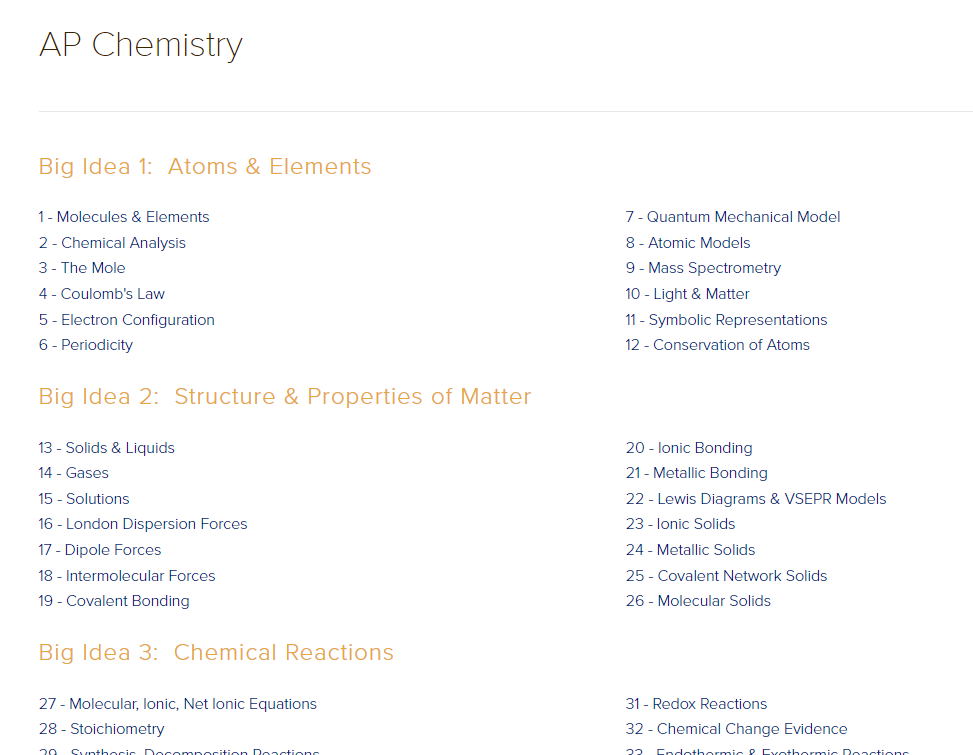Click the Chemical Analysis link
Viewport: 973px width, 755px height.
tap(112, 243)
